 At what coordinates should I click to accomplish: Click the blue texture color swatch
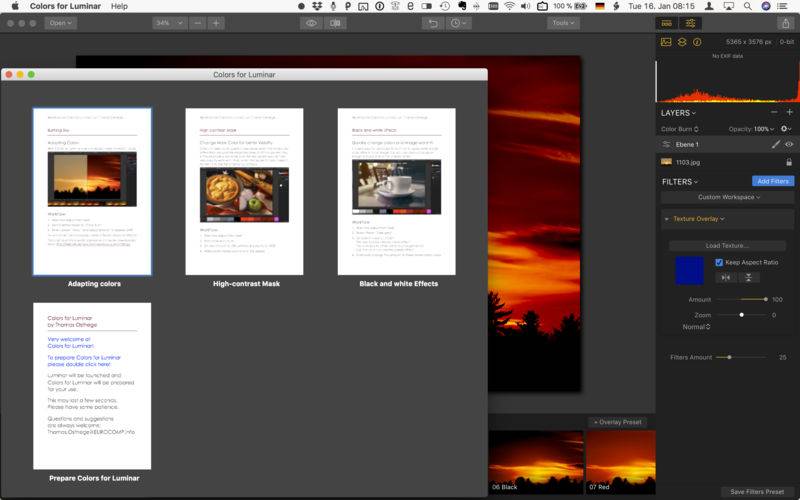[689, 270]
